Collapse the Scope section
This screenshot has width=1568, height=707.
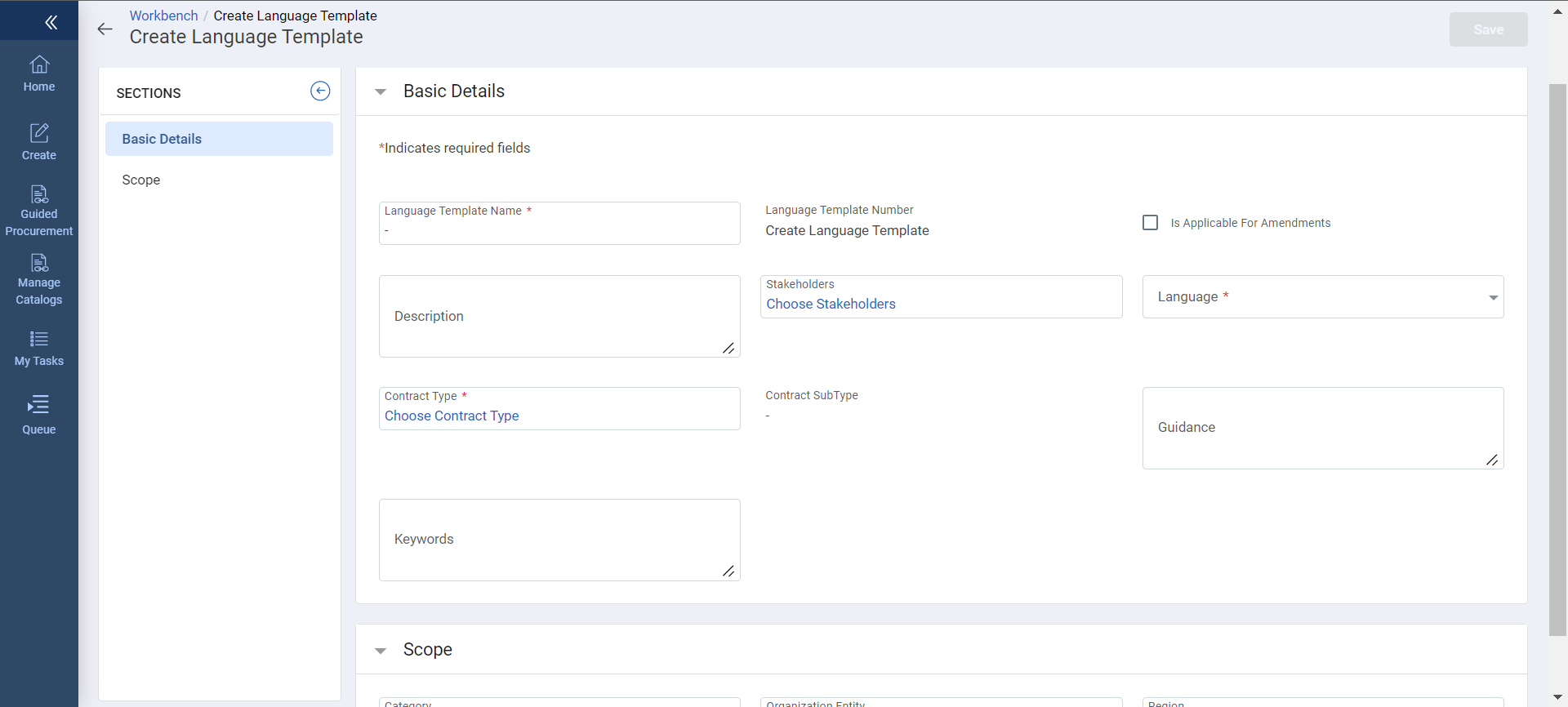pyautogui.click(x=381, y=651)
